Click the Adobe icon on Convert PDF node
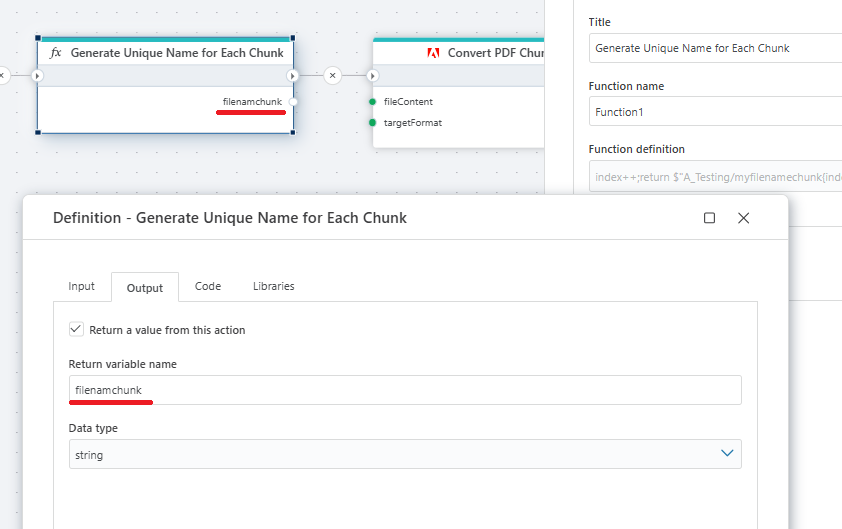Image resolution: width=842 pixels, height=529 pixels. coord(434,53)
